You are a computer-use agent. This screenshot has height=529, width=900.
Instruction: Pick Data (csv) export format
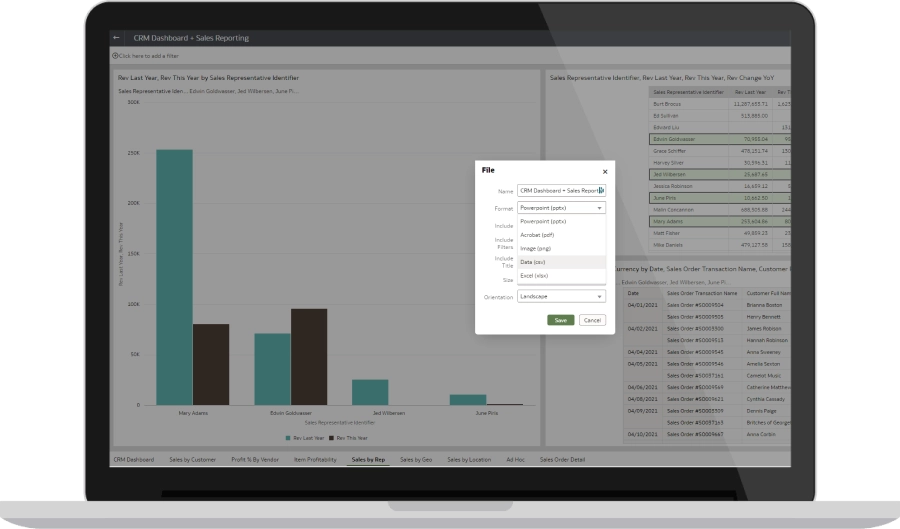click(533, 262)
